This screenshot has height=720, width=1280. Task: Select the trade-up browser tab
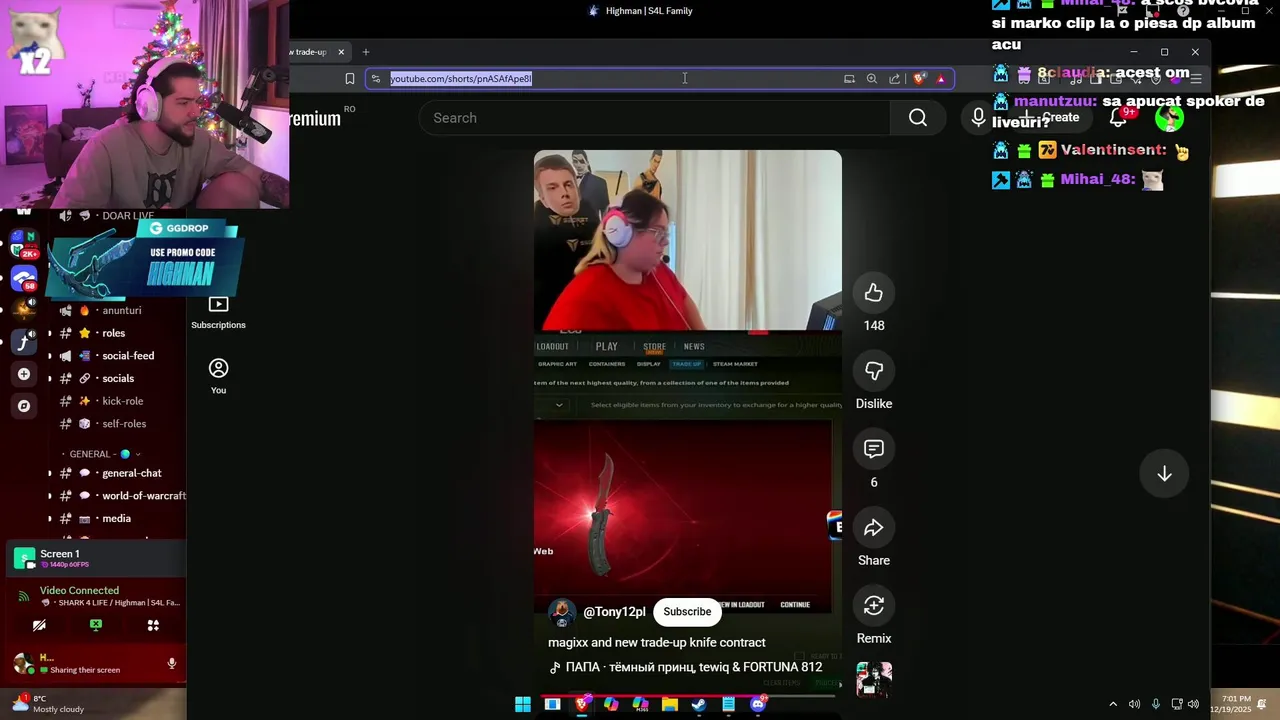pyautogui.click(x=310, y=52)
